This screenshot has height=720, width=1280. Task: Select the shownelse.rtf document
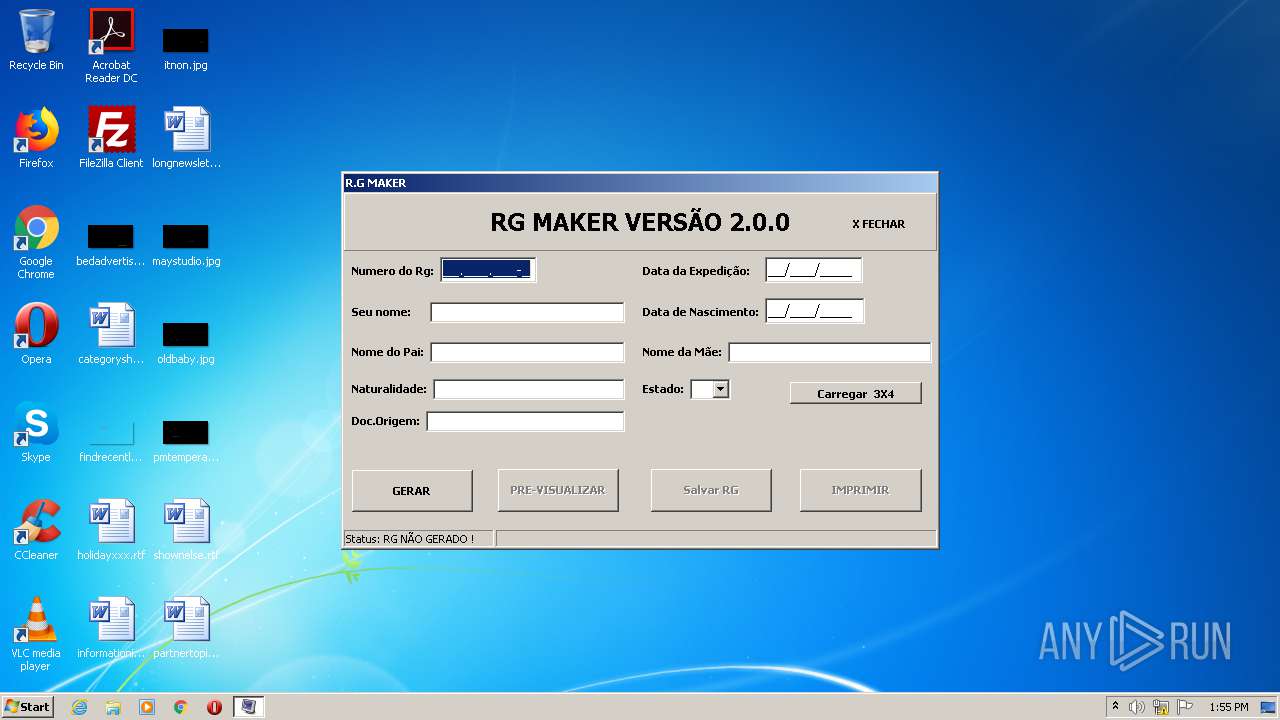pos(186,530)
